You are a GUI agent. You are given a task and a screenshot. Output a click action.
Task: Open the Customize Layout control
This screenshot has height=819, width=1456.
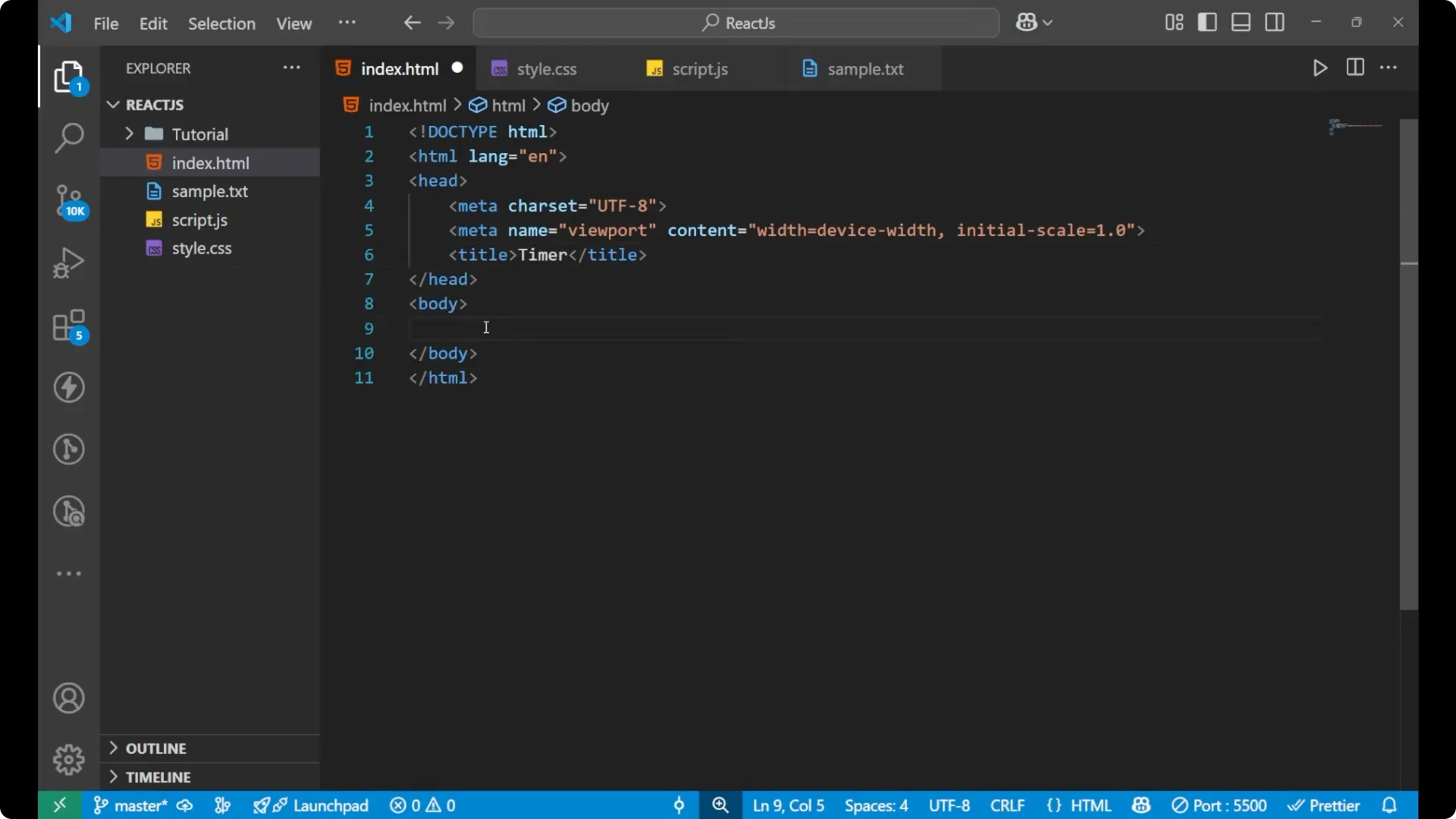[1173, 22]
